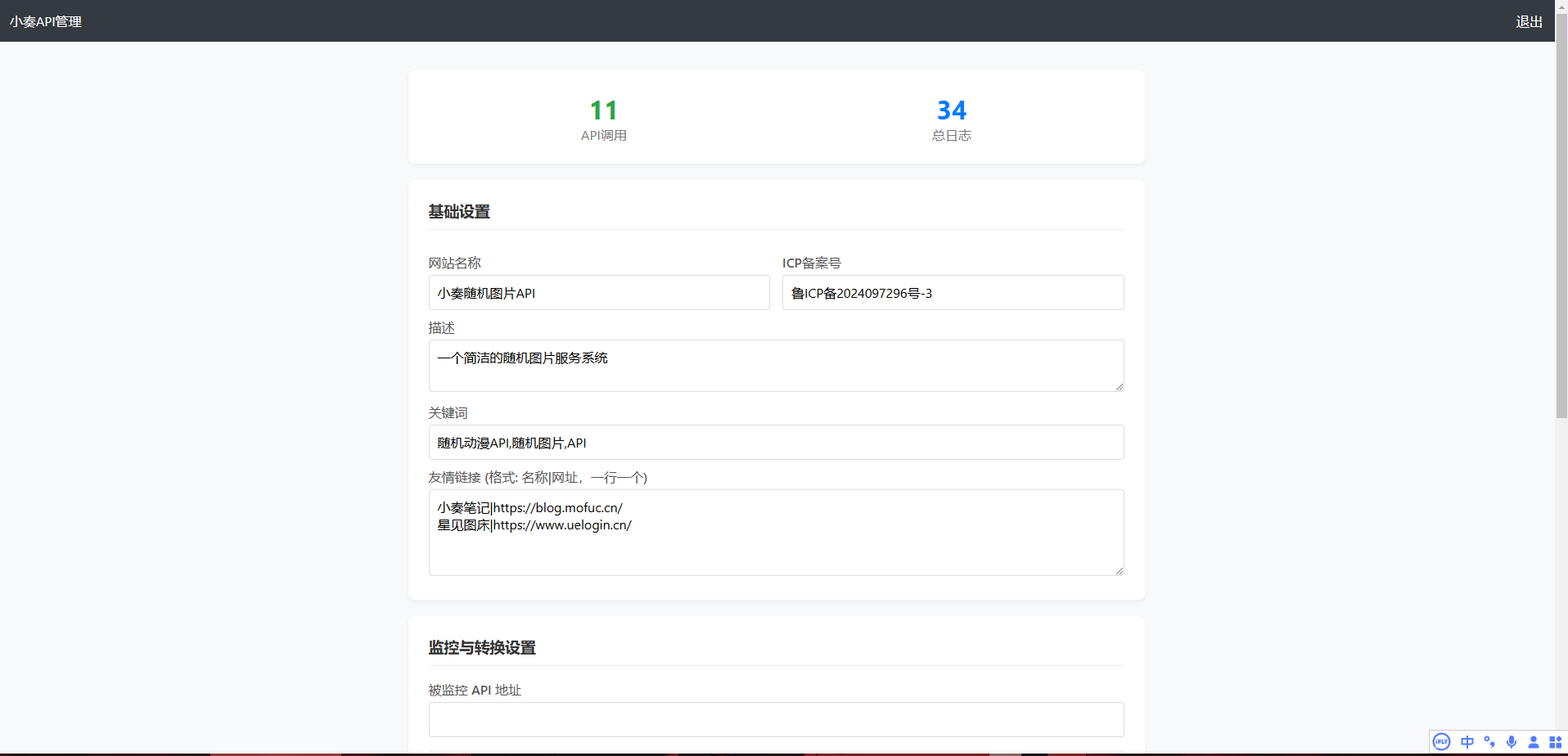Viewport: 1568px width, 756px height.
Task: Start voice input with the microphone icon
Action: [1512, 742]
